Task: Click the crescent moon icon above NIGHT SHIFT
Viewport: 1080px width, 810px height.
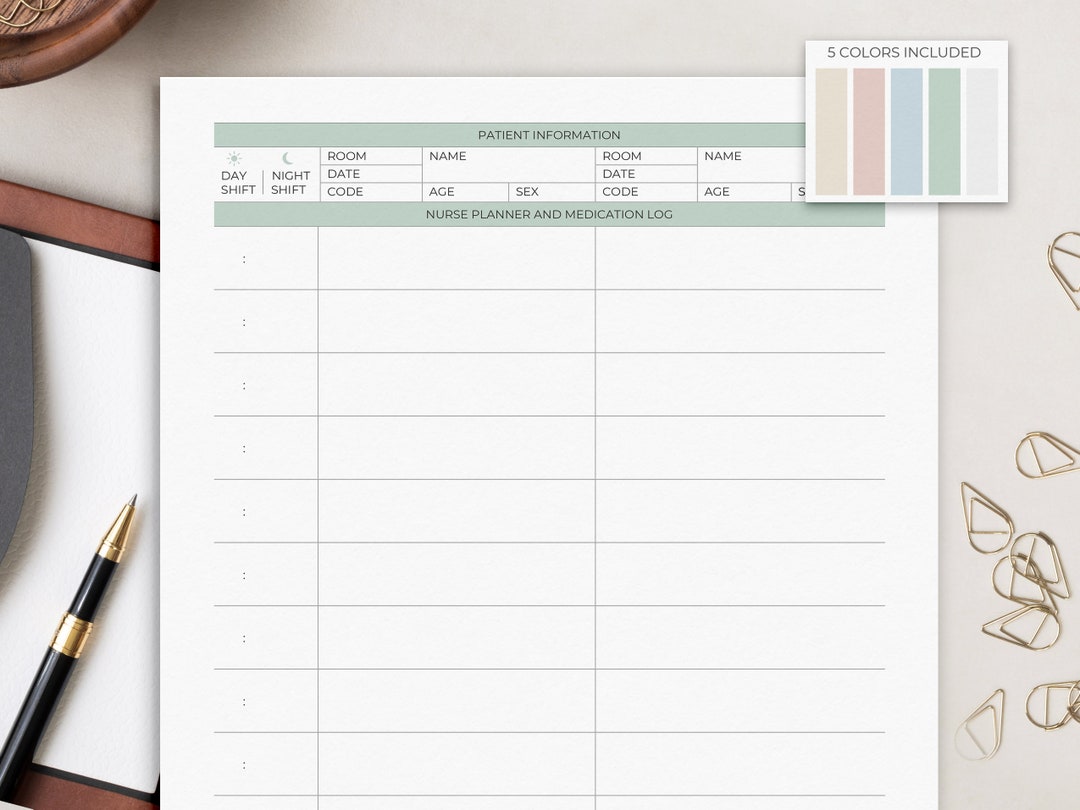Action: pyautogui.click(x=288, y=158)
